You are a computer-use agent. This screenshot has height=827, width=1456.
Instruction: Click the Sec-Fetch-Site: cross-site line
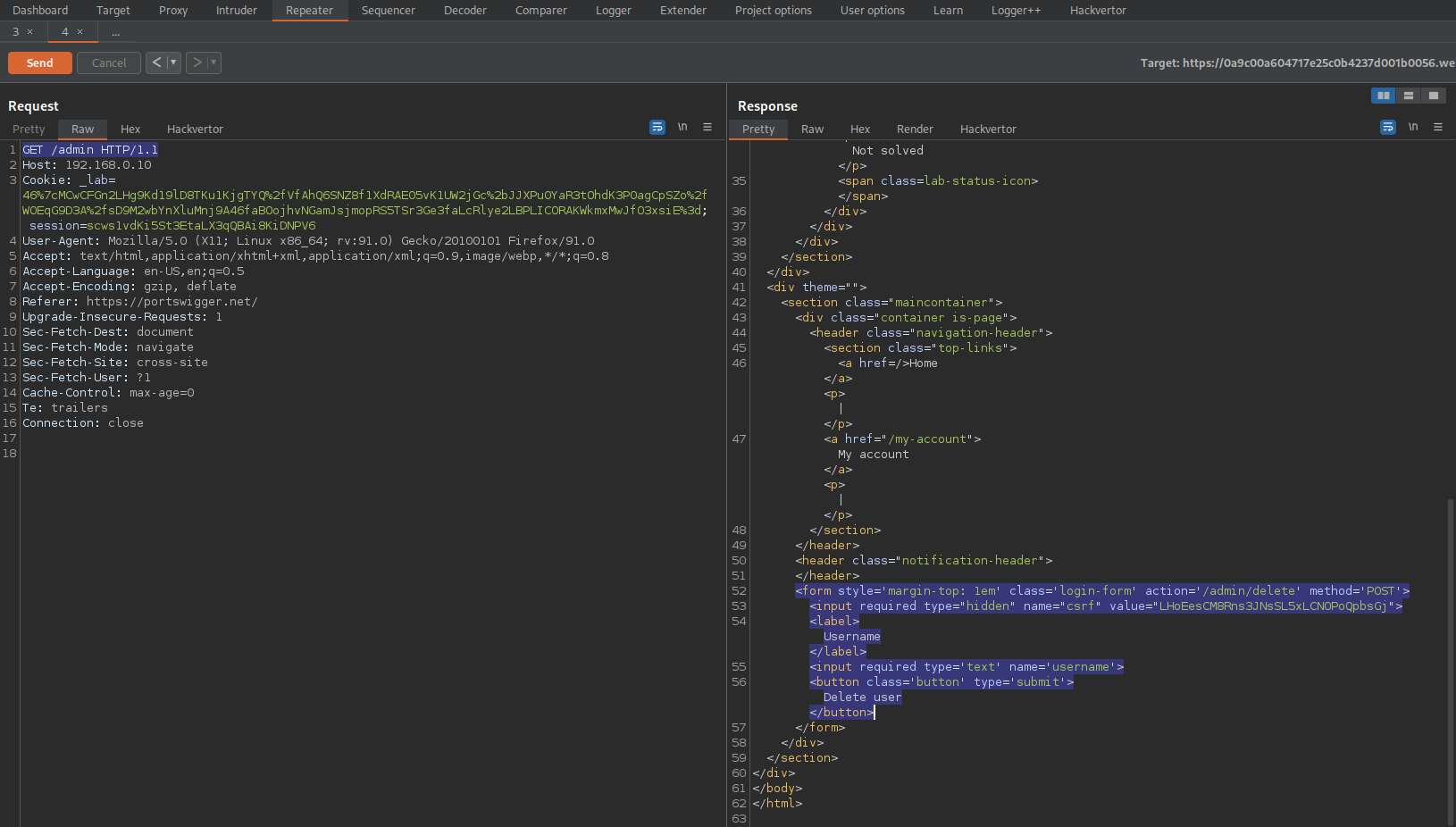pyautogui.click(x=115, y=363)
